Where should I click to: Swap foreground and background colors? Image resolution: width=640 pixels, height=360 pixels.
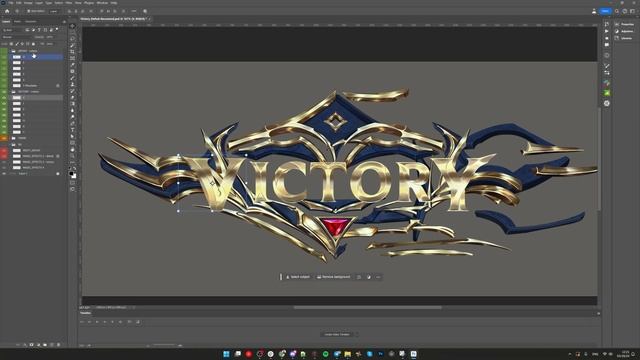click(75, 169)
